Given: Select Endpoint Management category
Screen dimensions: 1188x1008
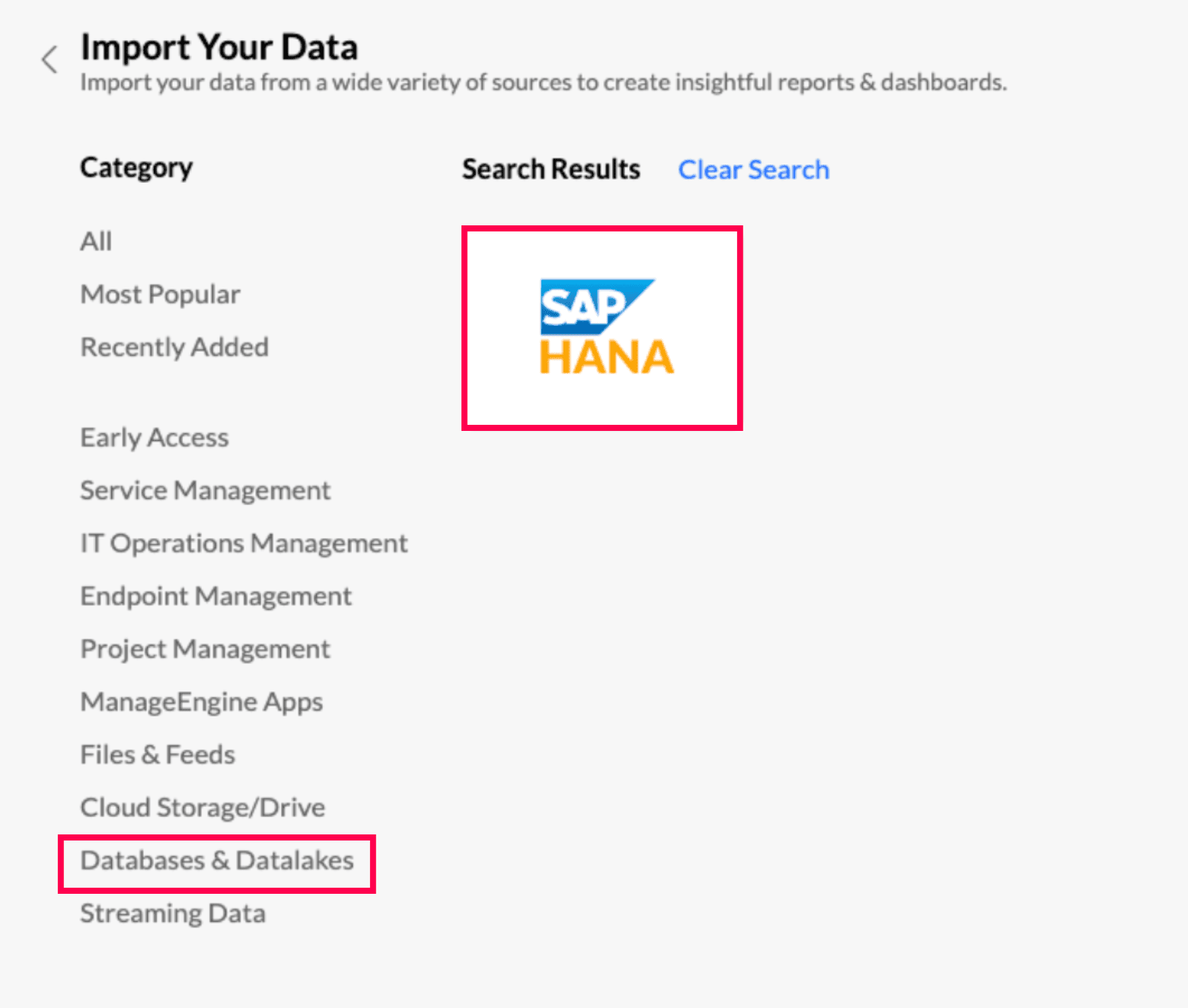Looking at the screenshot, I should point(216,596).
